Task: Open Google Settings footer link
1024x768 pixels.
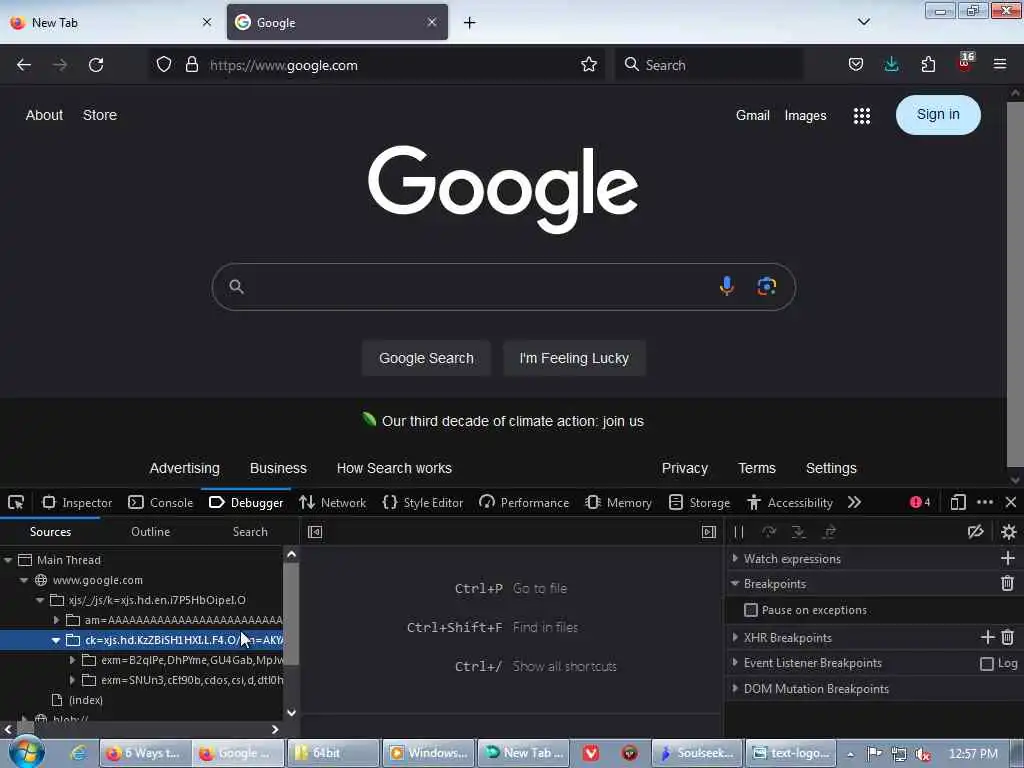Action: point(831,468)
